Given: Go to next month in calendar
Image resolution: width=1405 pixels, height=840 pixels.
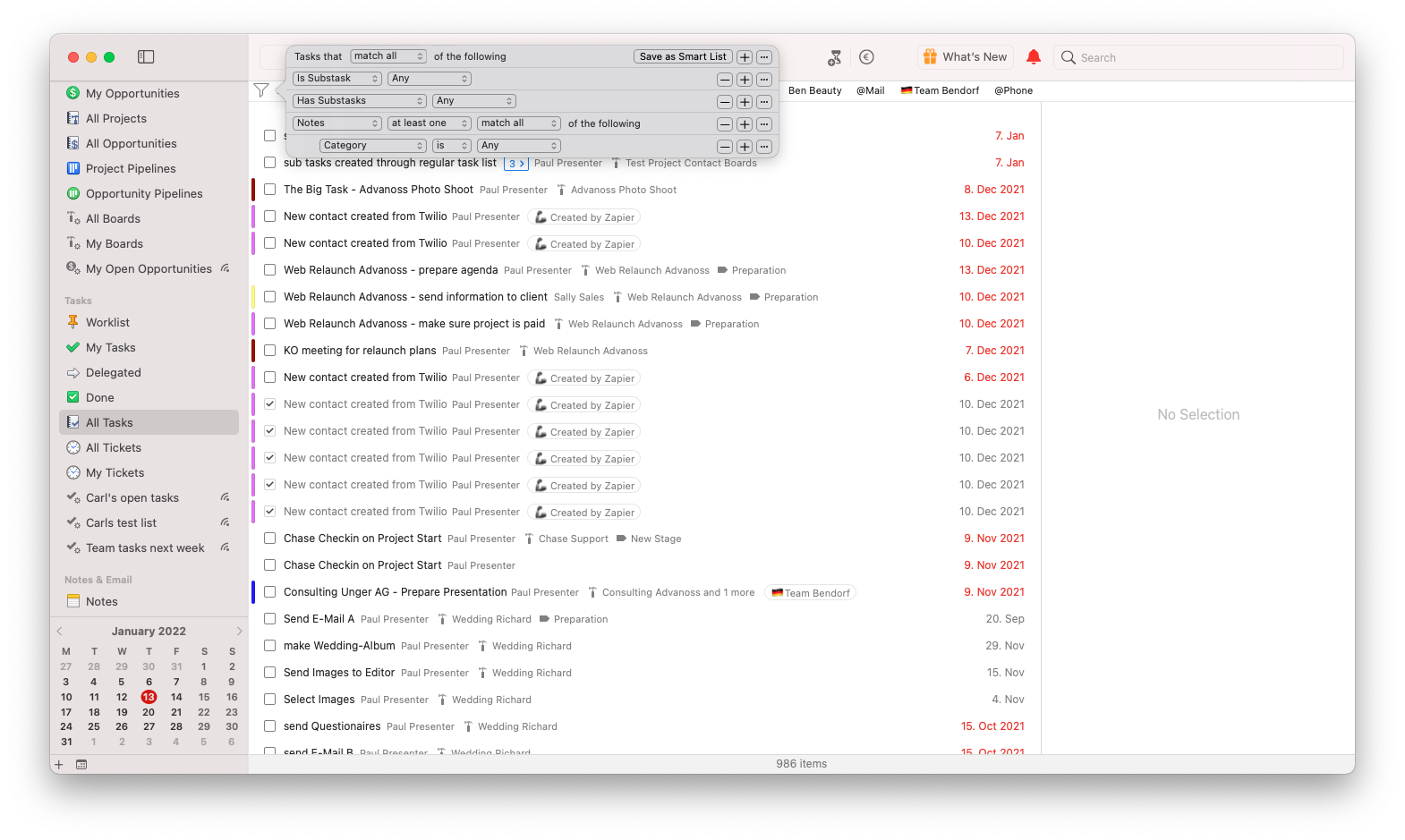Looking at the screenshot, I should [239, 632].
